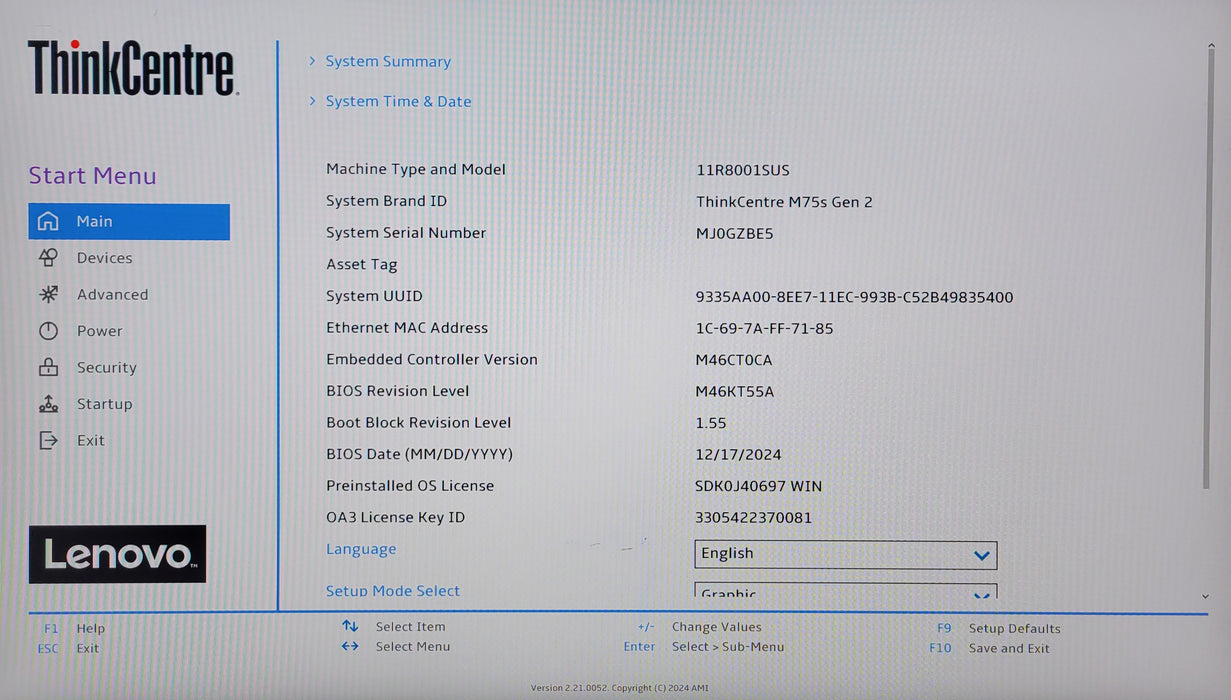Screen dimensions: 1231x700
Task: Click Enter Select Sub-Menu hint
Action: (704, 647)
